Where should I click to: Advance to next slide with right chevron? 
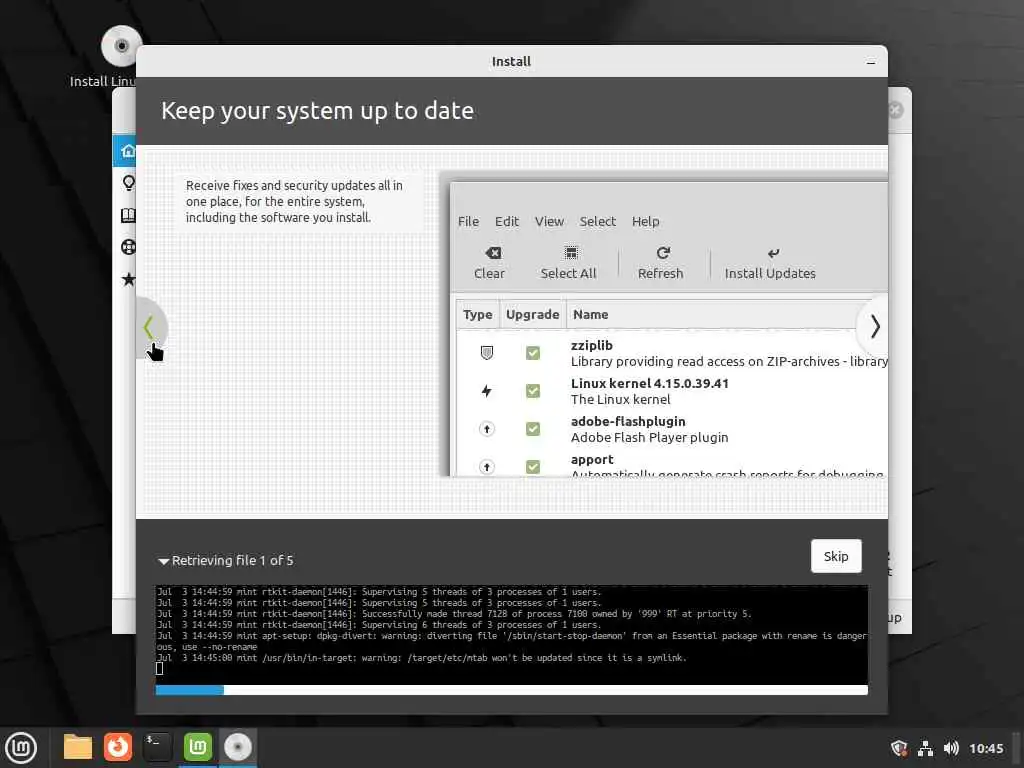point(874,326)
